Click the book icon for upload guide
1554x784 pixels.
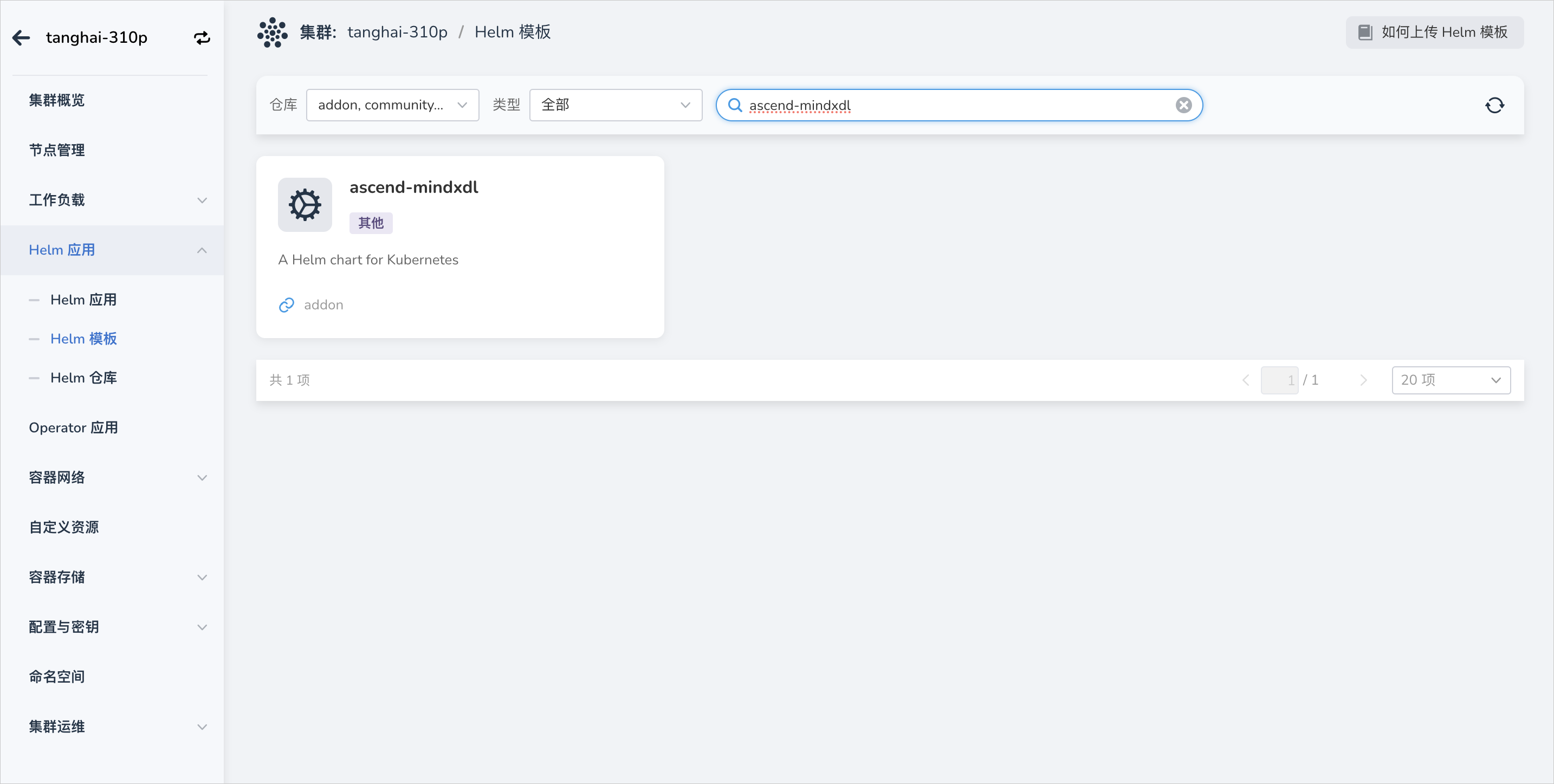point(1364,33)
